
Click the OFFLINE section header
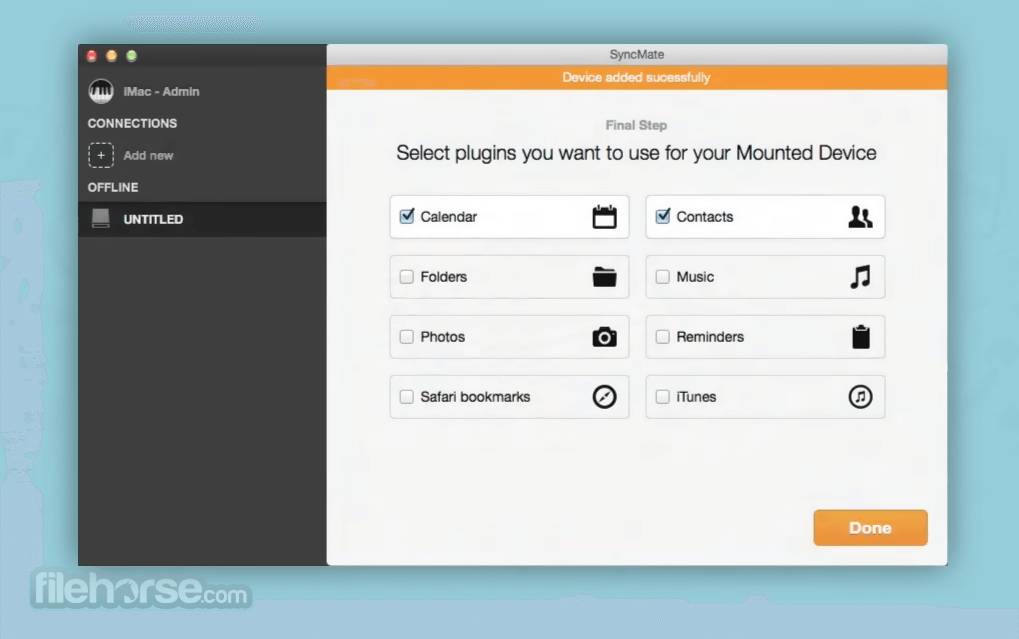(113, 187)
